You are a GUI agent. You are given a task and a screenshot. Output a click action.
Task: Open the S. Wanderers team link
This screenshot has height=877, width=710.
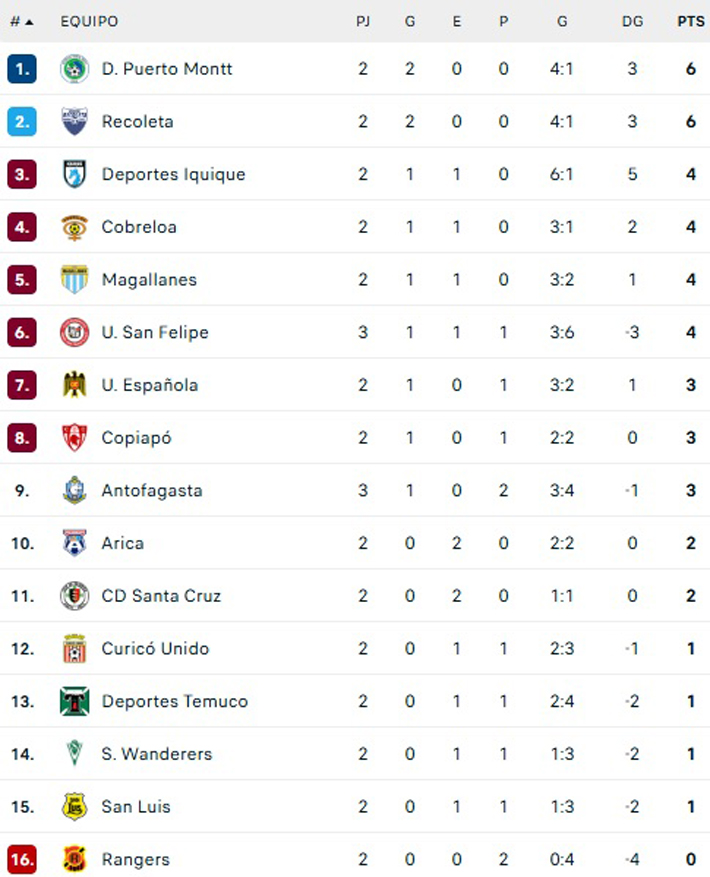(157, 754)
